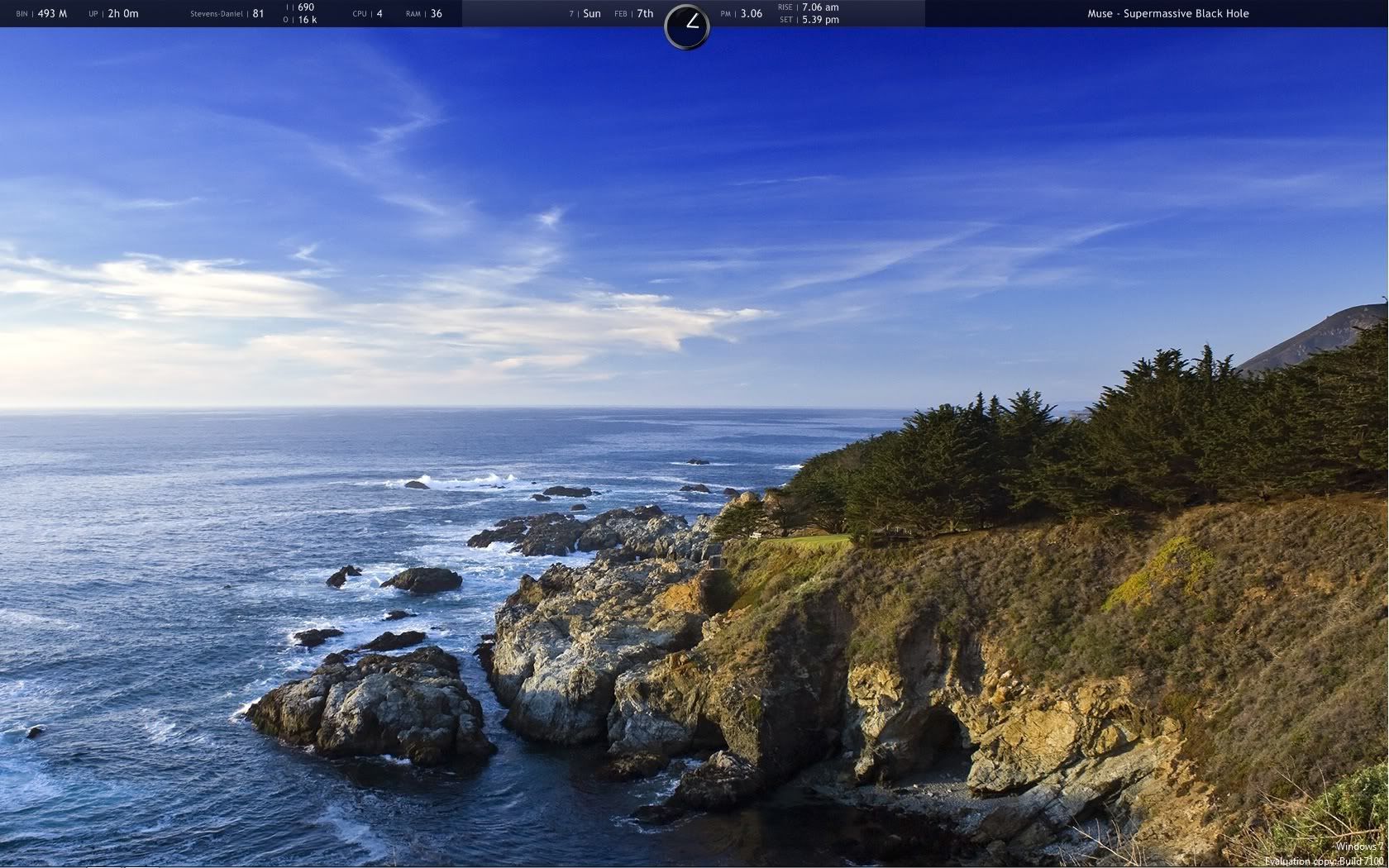Click the FEB 7th date display
Viewport: 1389px width, 868px height.
tap(644, 13)
